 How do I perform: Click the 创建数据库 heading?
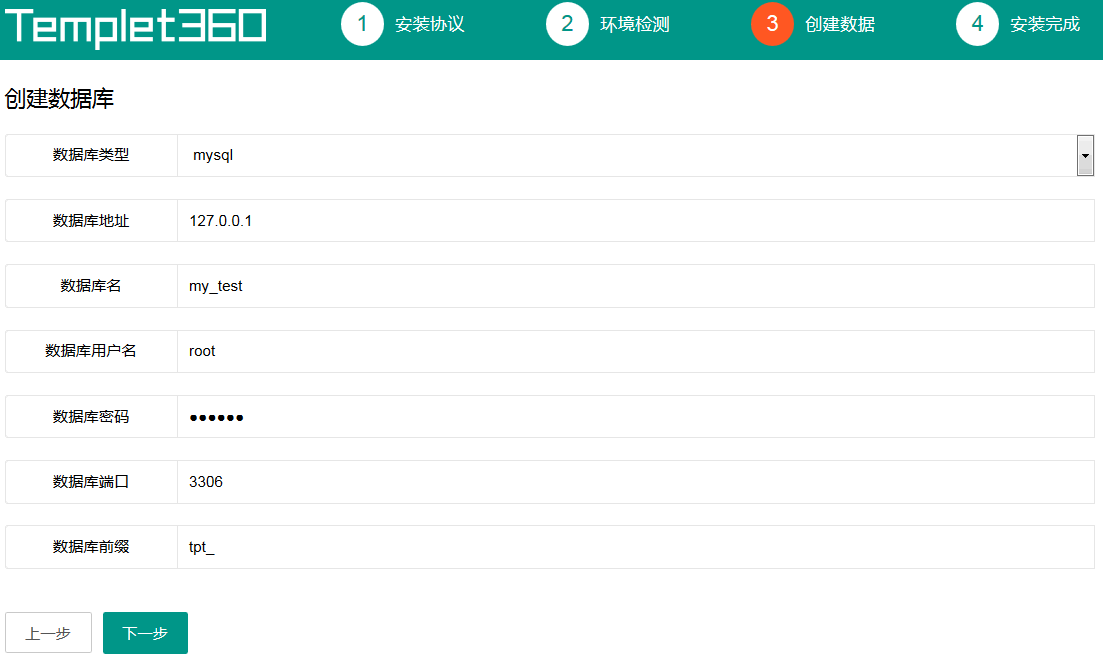tap(60, 99)
